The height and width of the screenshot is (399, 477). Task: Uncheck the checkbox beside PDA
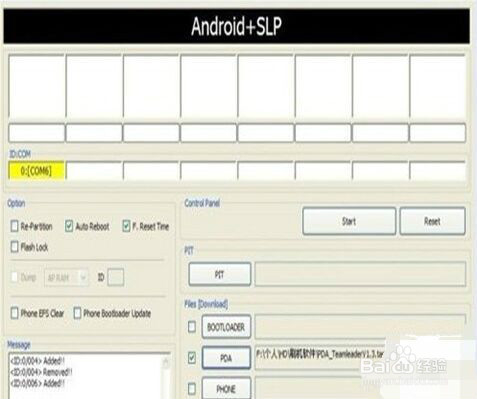192,358
